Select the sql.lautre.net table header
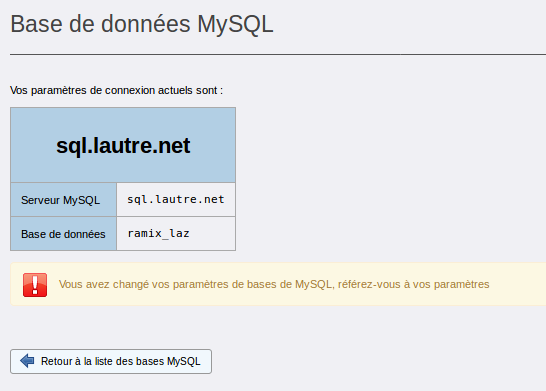 click(123, 145)
